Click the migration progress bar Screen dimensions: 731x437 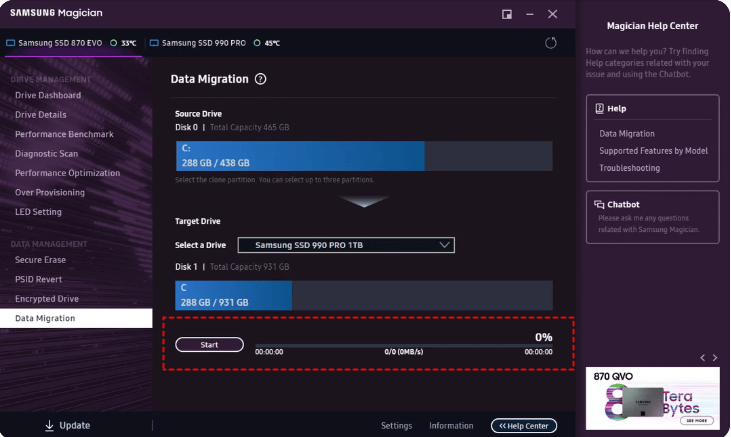[x=404, y=346]
